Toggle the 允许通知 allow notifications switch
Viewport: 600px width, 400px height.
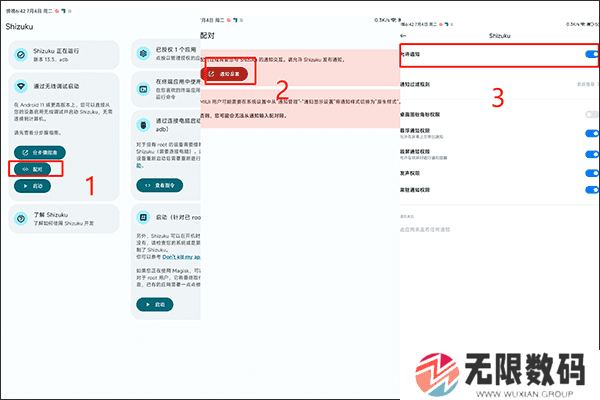592,54
